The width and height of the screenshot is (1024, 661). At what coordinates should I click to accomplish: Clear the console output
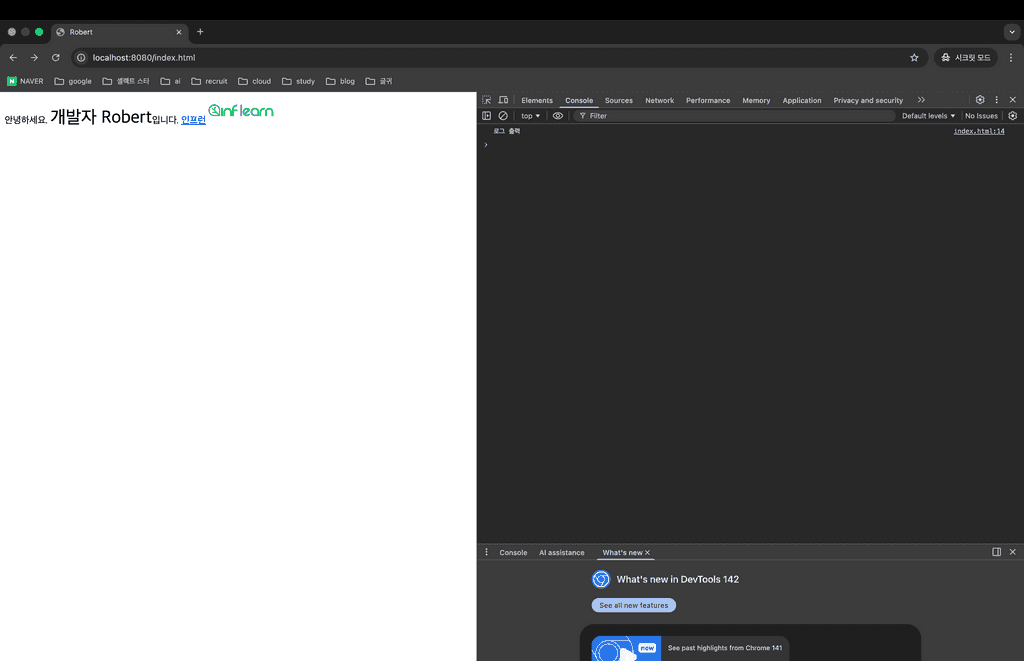503,116
